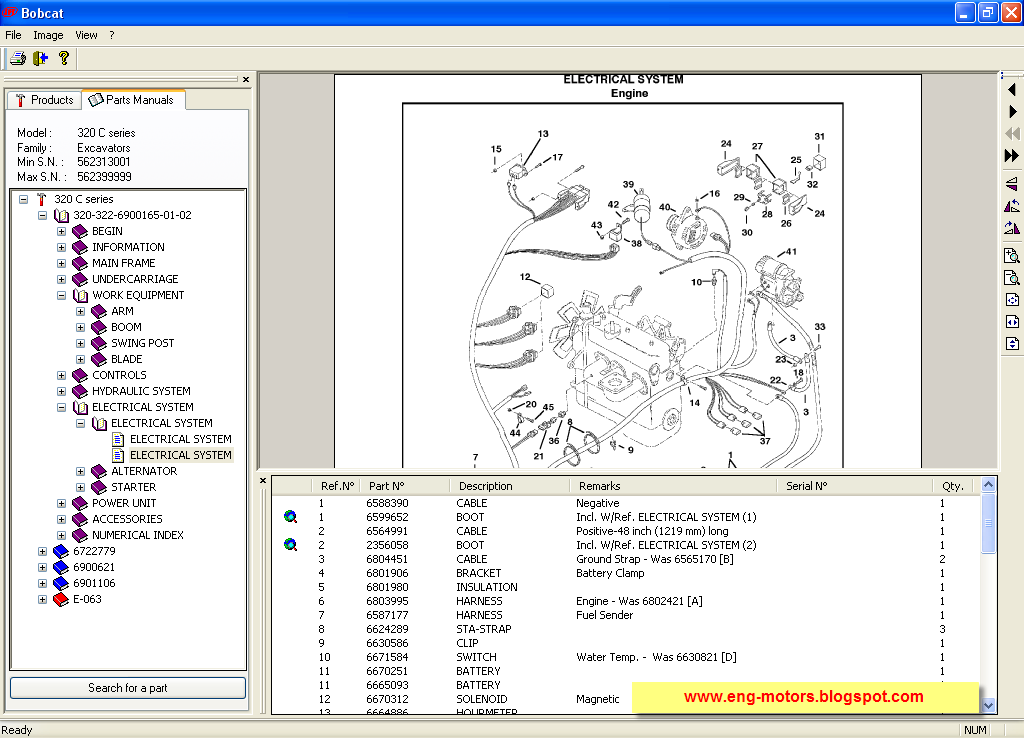Click the Qty. column header
Screen dimensions: 1024x738
[x=953, y=486]
